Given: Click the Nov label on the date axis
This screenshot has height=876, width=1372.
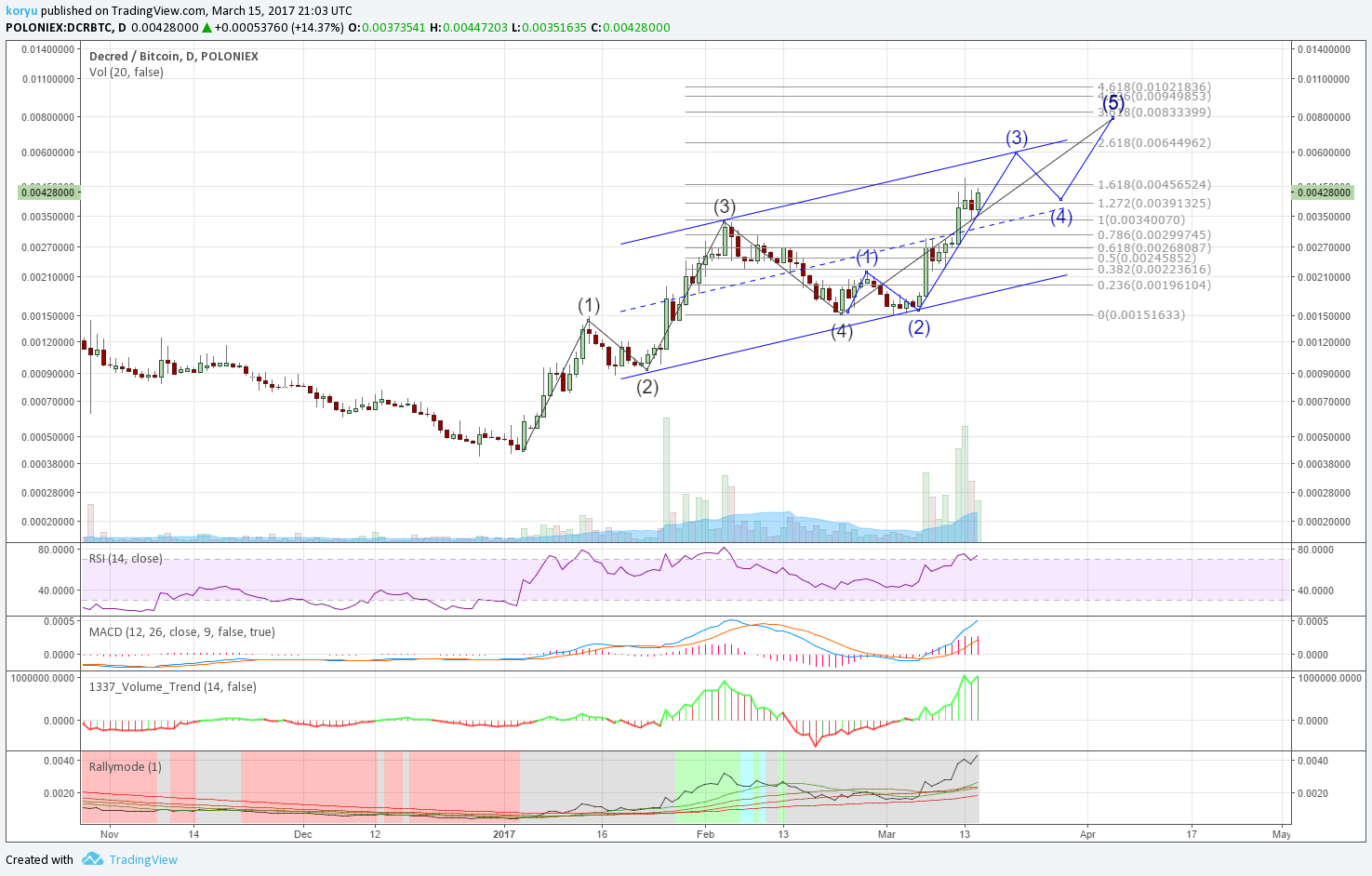Looking at the screenshot, I should pos(110,834).
